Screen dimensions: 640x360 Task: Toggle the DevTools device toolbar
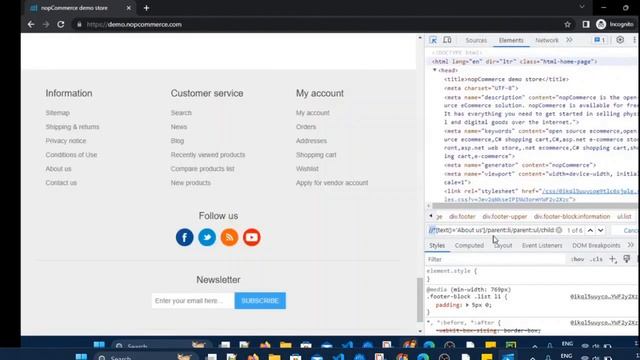coord(447,40)
